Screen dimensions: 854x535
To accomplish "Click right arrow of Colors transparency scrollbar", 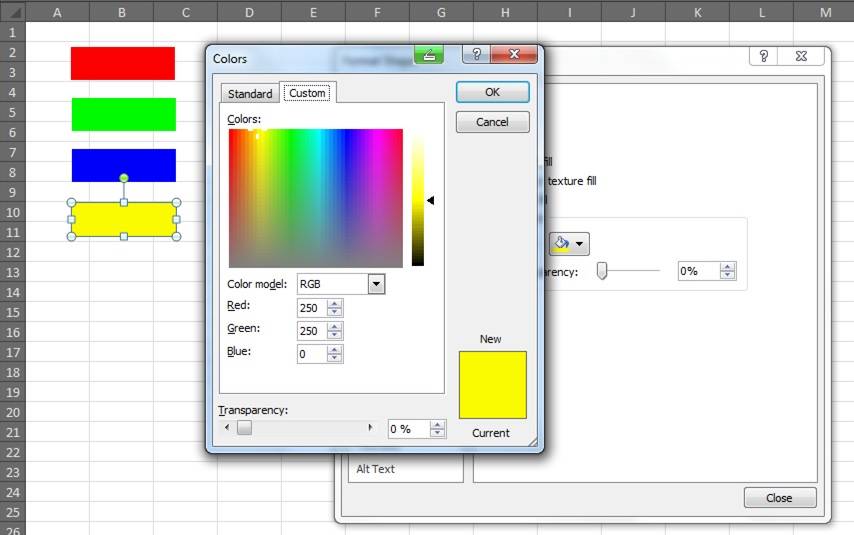I will click(x=370, y=428).
